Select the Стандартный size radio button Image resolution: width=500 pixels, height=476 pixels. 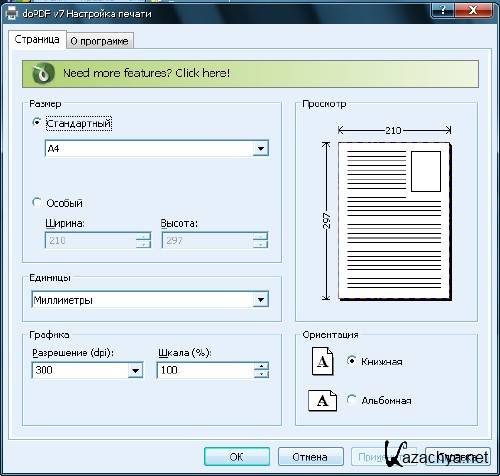coord(37,122)
